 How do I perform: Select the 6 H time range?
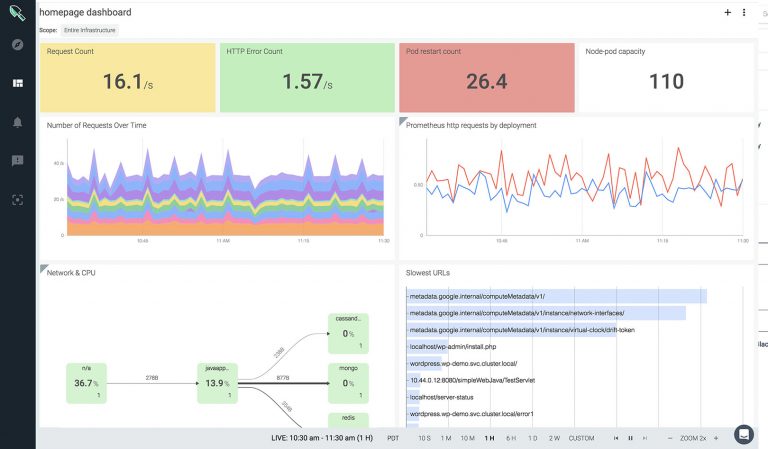pyautogui.click(x=511, y=439)
